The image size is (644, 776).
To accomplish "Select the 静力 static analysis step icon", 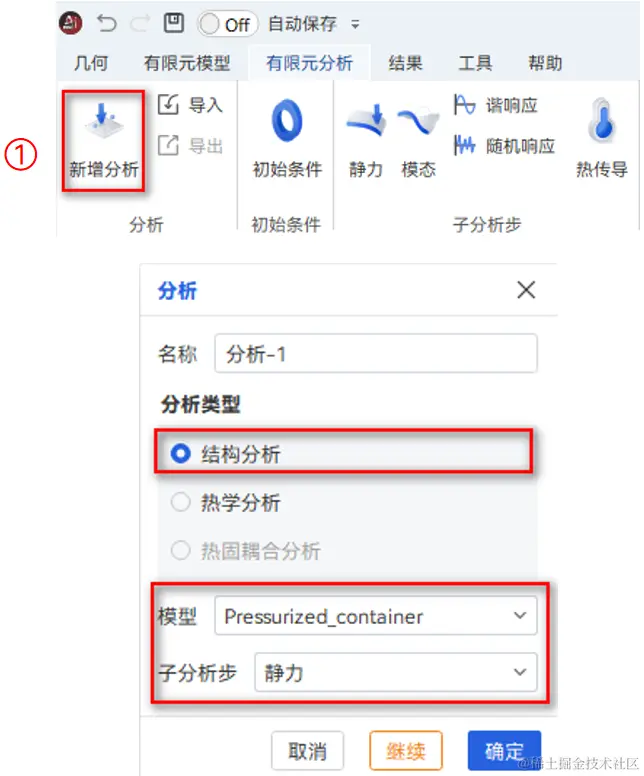I will click(x=366, y=120).
